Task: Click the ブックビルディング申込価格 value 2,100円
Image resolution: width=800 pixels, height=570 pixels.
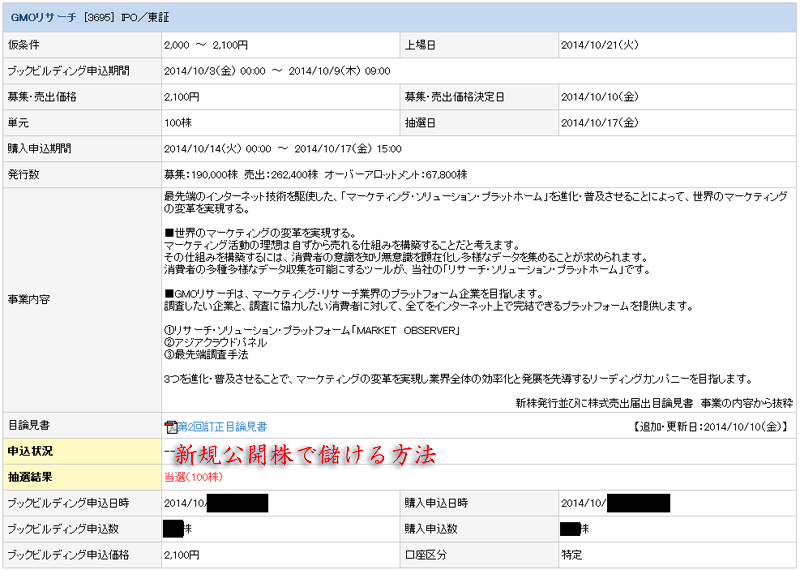Action: coord(182,555)
